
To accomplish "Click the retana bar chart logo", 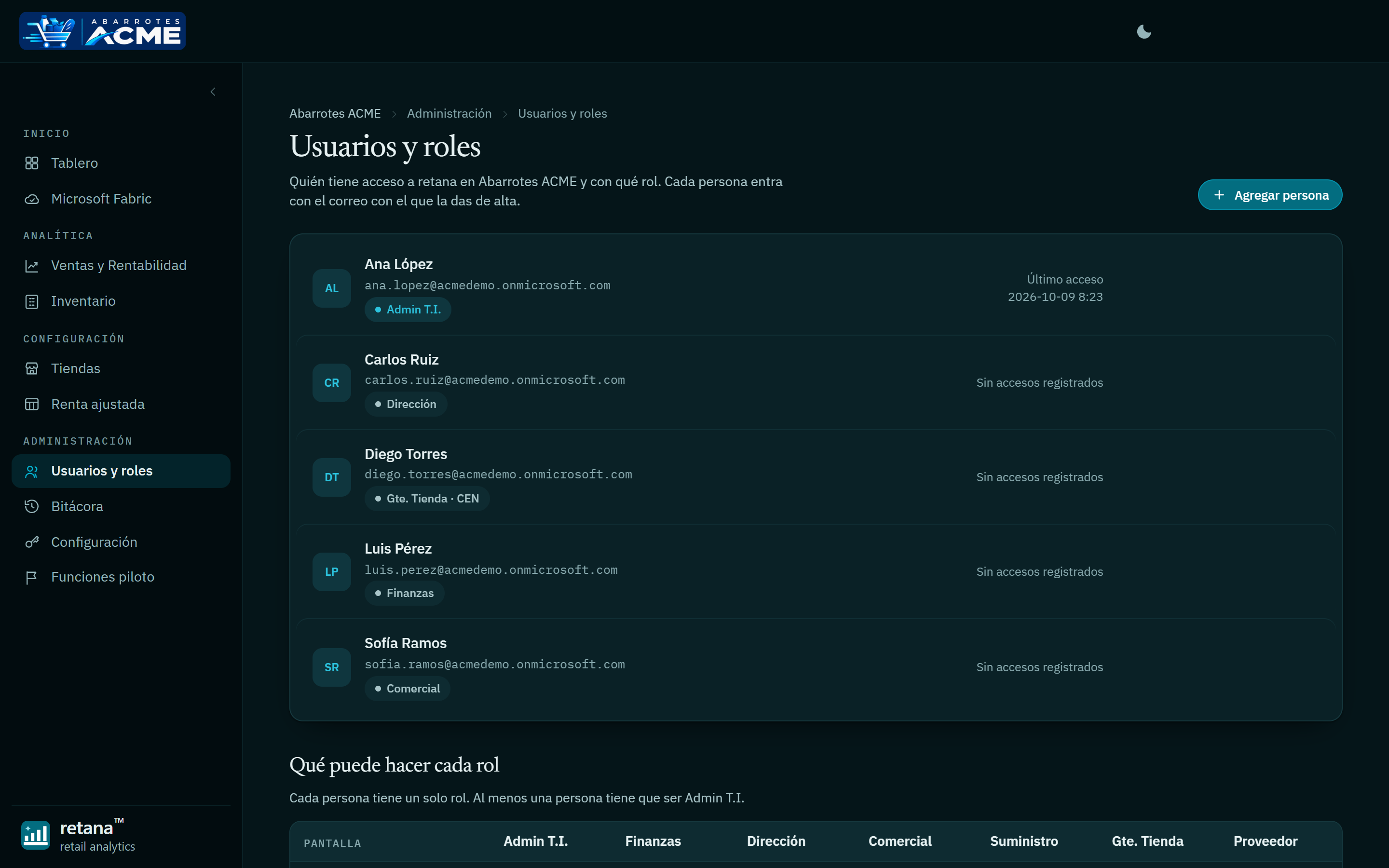I will coord(36,835).
